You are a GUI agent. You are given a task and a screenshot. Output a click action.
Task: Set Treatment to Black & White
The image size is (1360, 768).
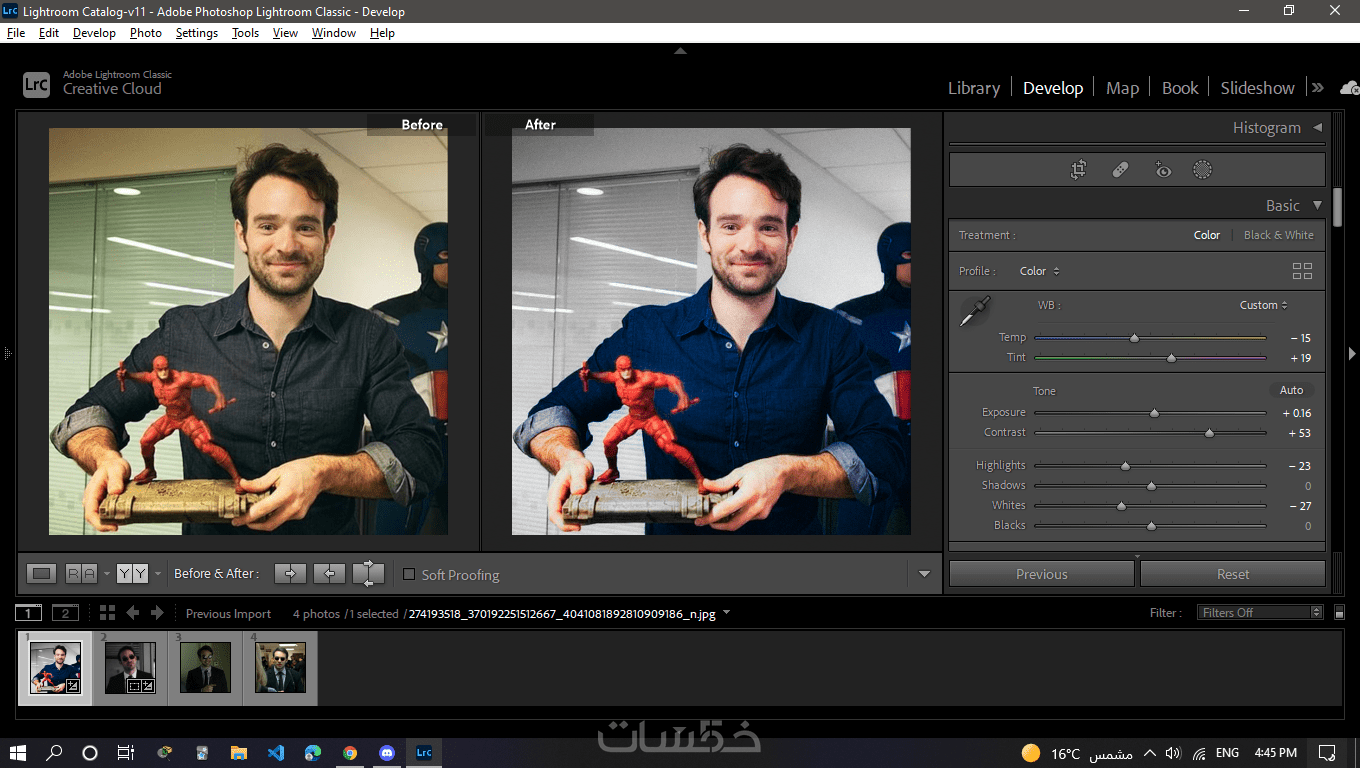(x=1279, y=235)
